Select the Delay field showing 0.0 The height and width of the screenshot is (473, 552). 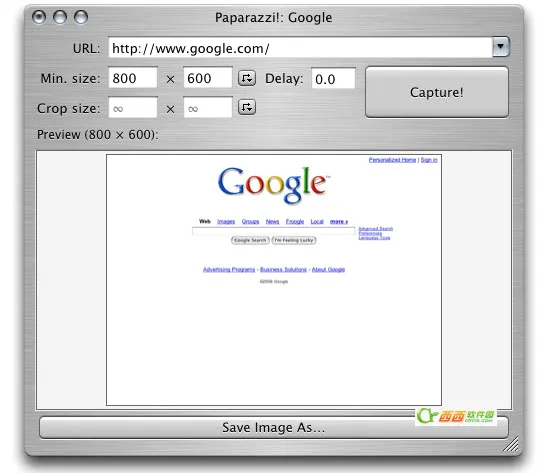[333, 78]
